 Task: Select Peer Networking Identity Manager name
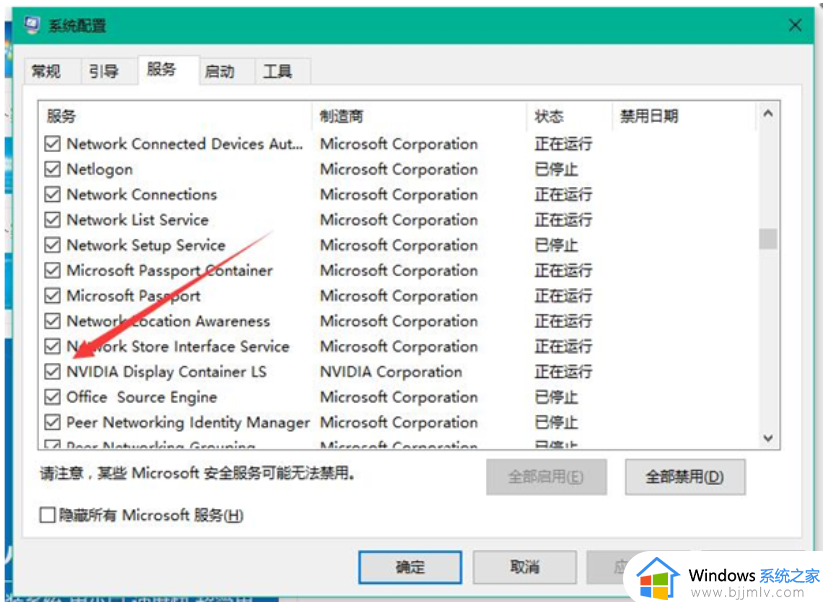(x=188, y=422)
